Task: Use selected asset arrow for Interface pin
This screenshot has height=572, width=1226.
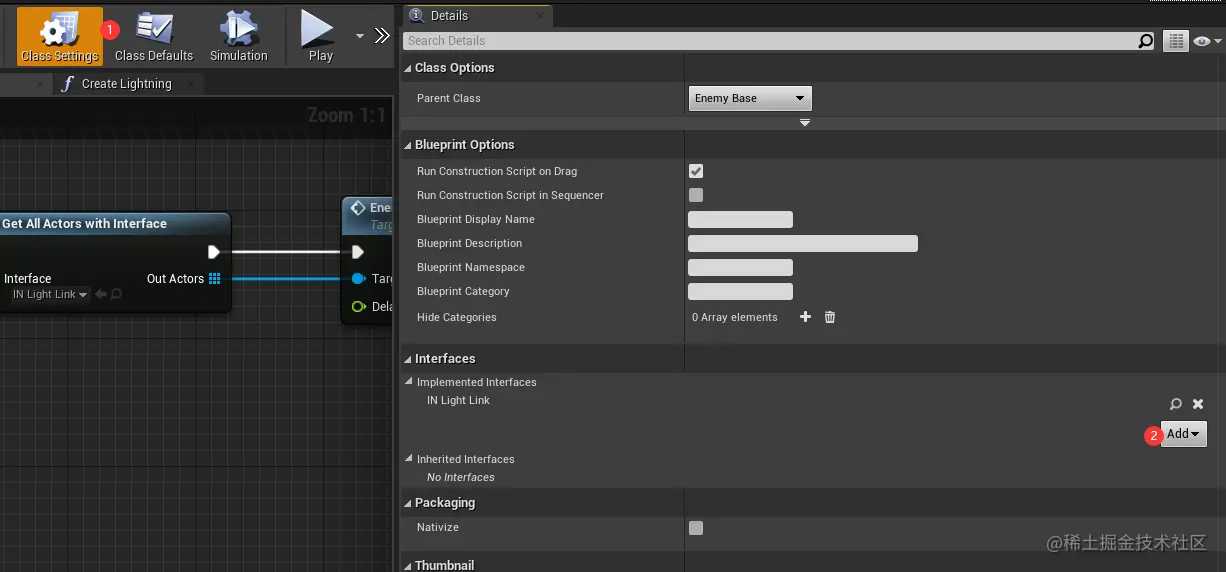Action: tap(101, 294)
